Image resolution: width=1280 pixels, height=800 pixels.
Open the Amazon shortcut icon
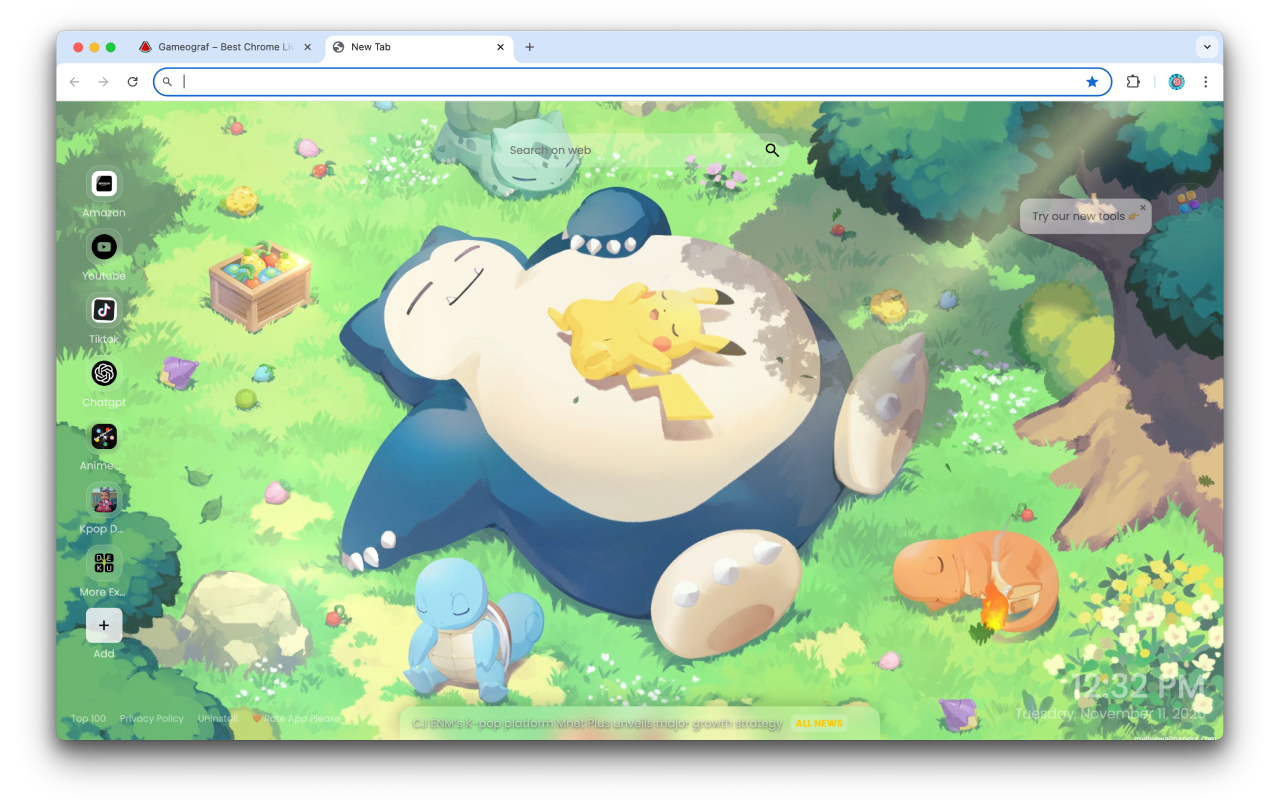[x=104, y=184]
